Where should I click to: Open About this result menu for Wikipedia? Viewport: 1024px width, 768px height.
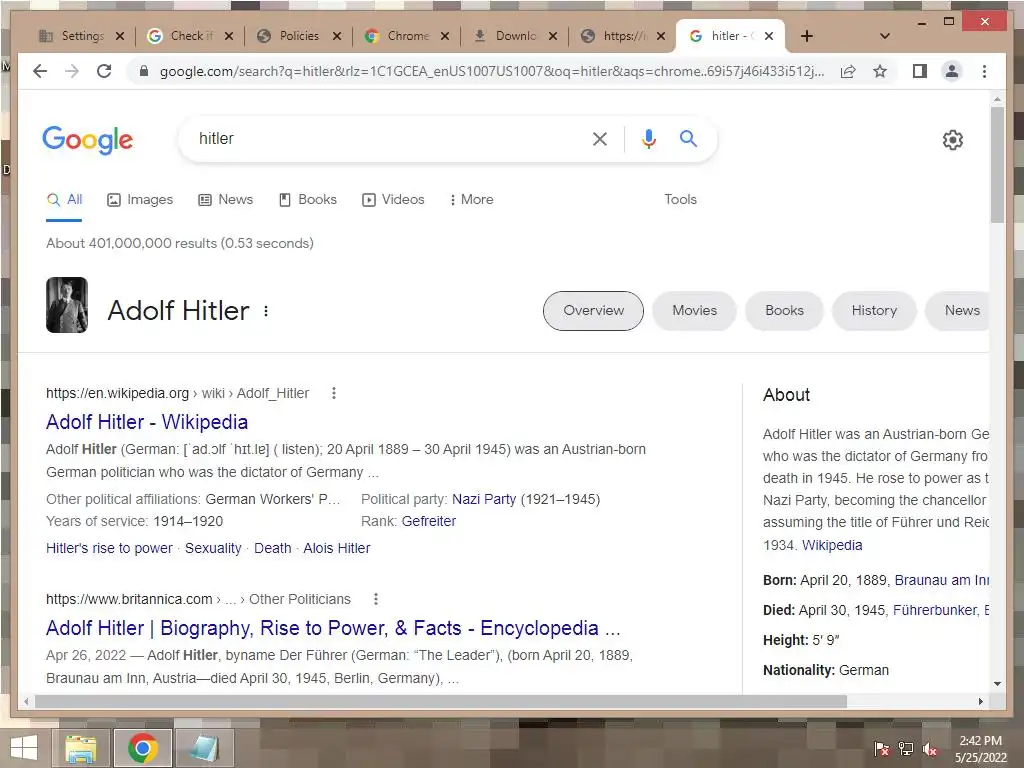pos(334,393)
